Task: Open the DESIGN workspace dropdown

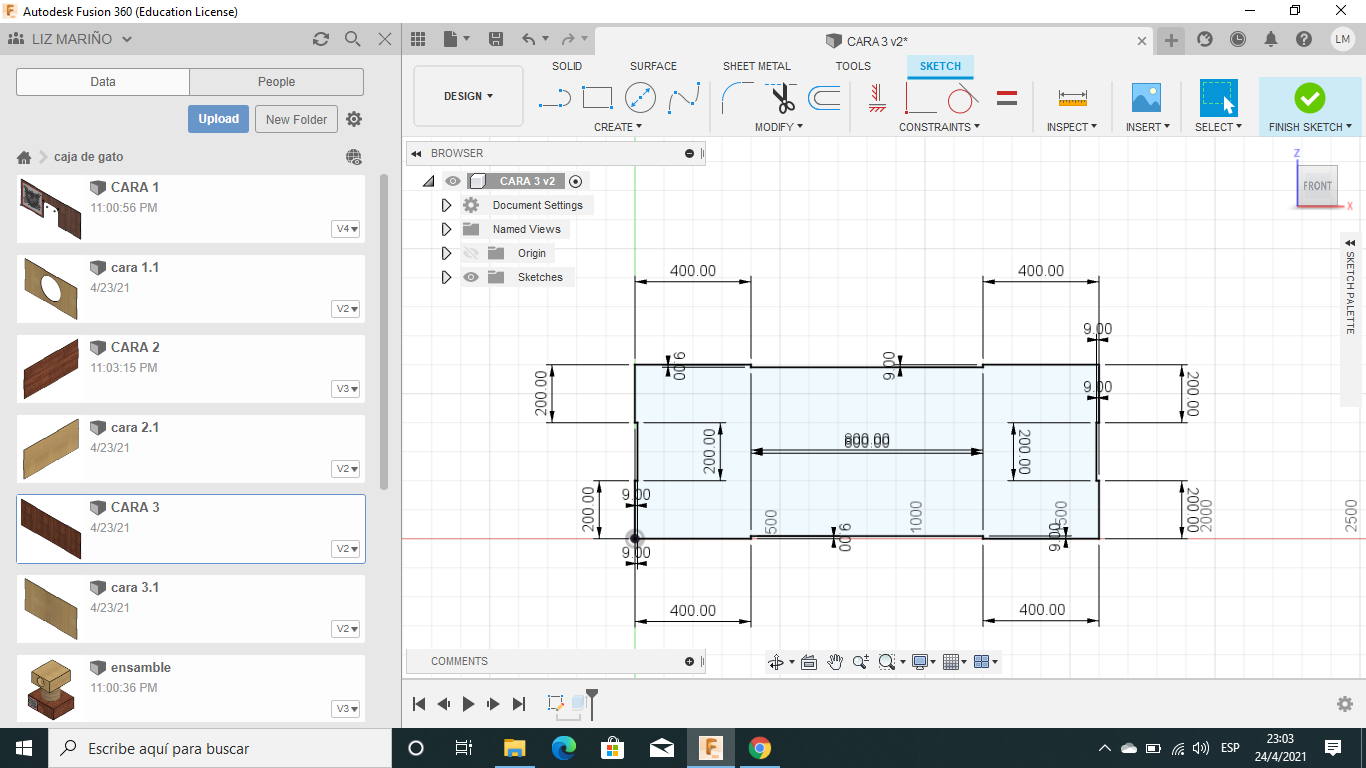Action: pyautogui.click(x=468, y=96)
